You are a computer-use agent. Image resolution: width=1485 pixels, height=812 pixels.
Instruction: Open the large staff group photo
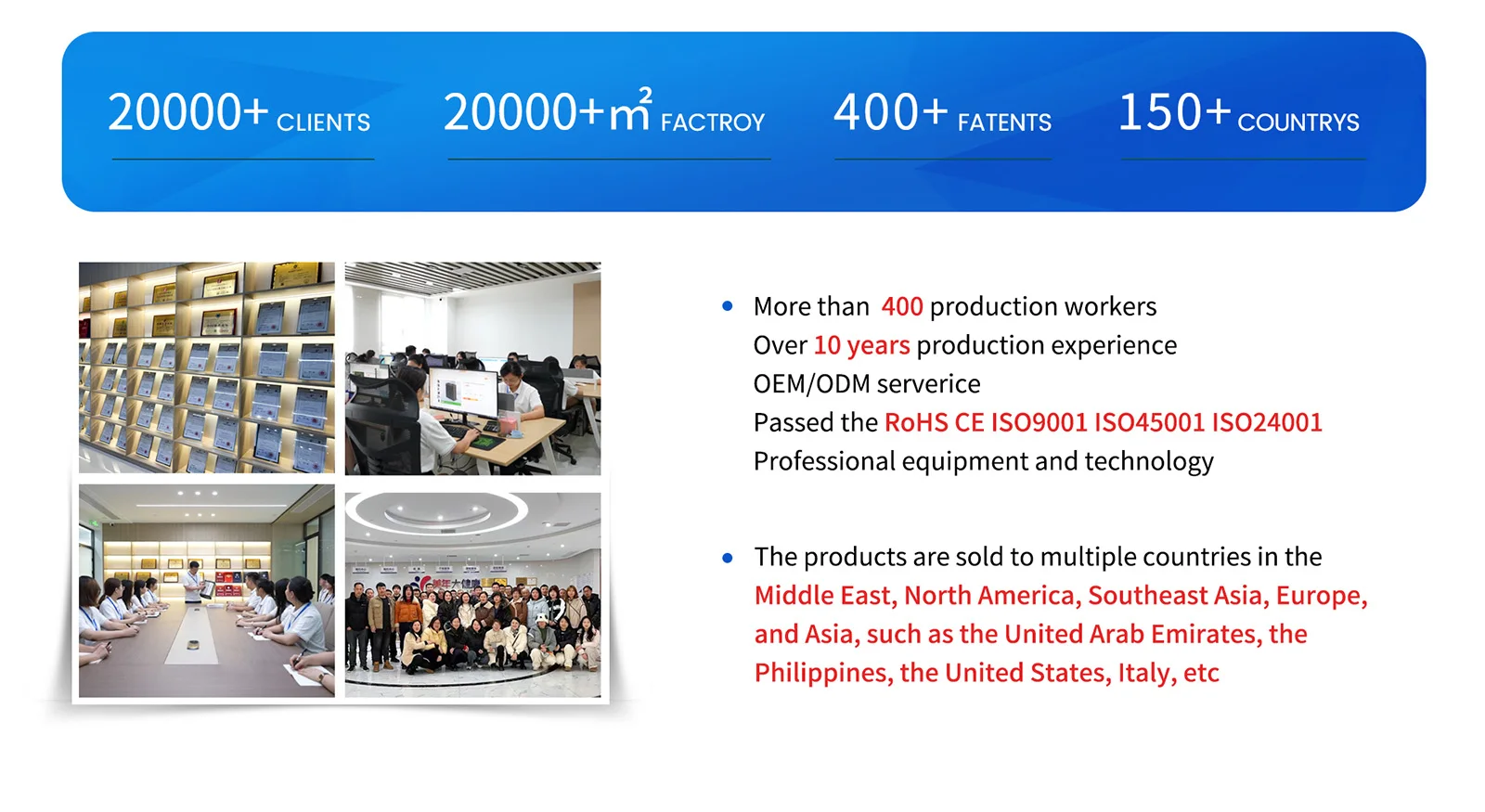click(x=472, y=594)
